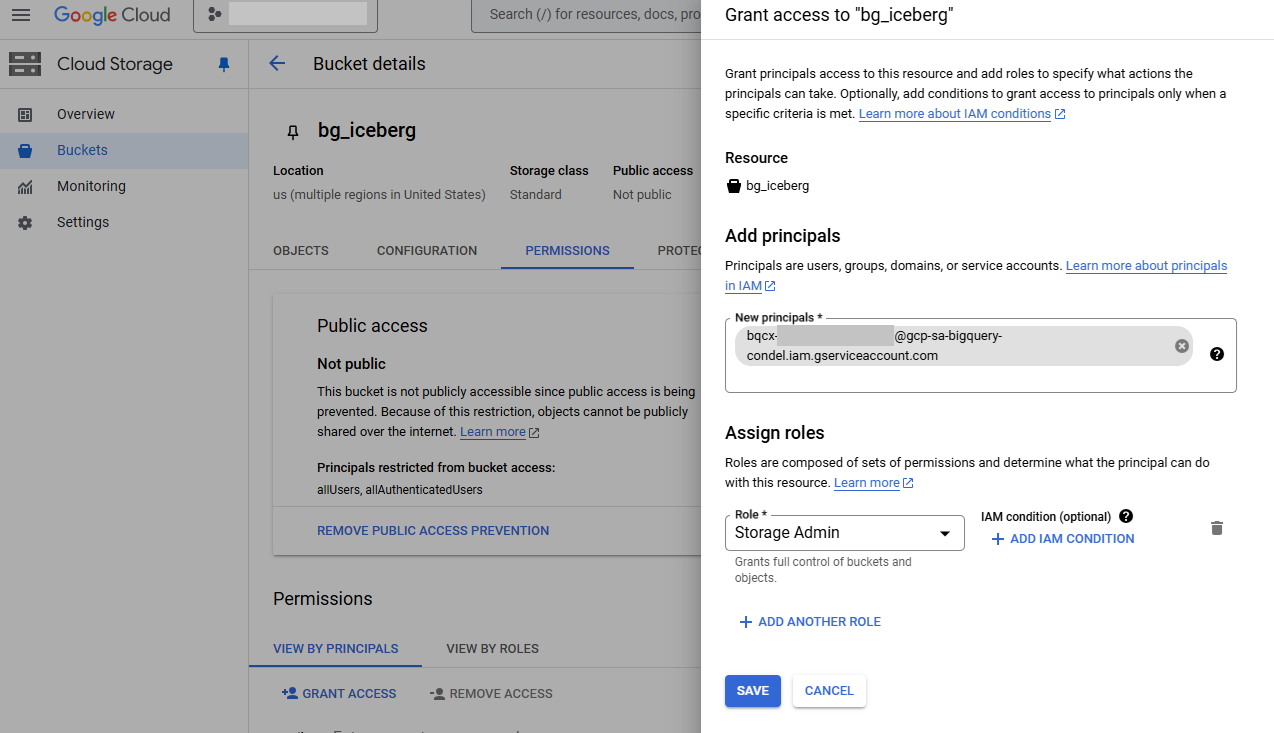This screenshot has width=1274, height=733.
Task: Click the bg_iceberg bucket title
Action: coord(367,131)
